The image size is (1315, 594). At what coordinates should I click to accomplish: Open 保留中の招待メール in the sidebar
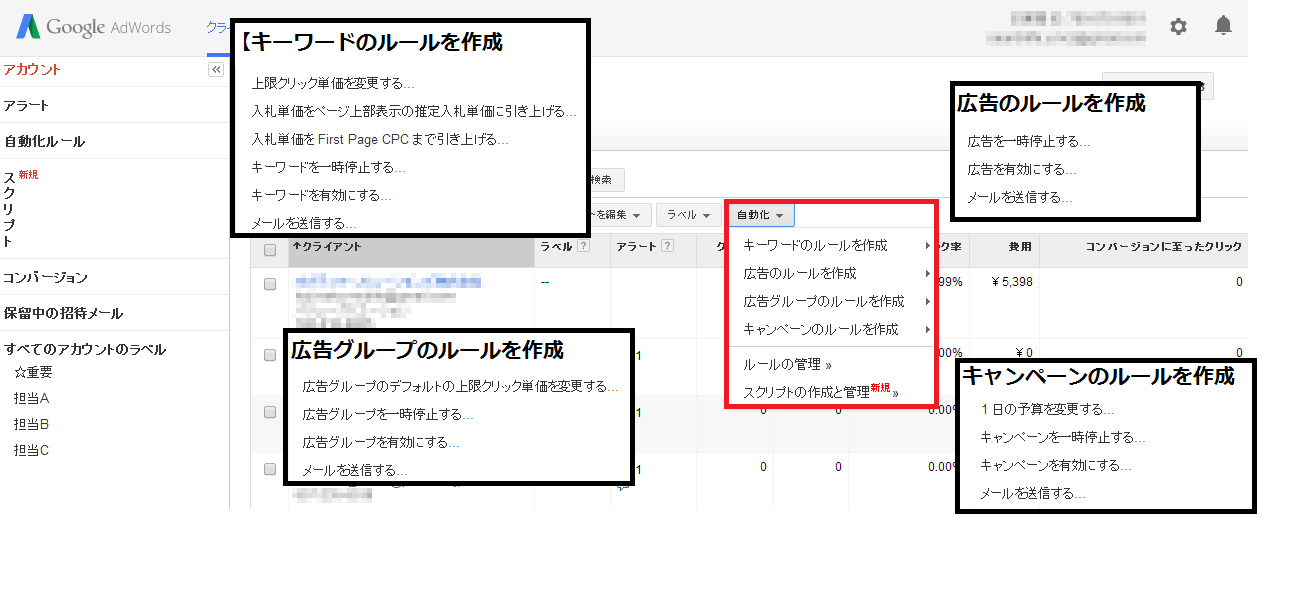63,313
